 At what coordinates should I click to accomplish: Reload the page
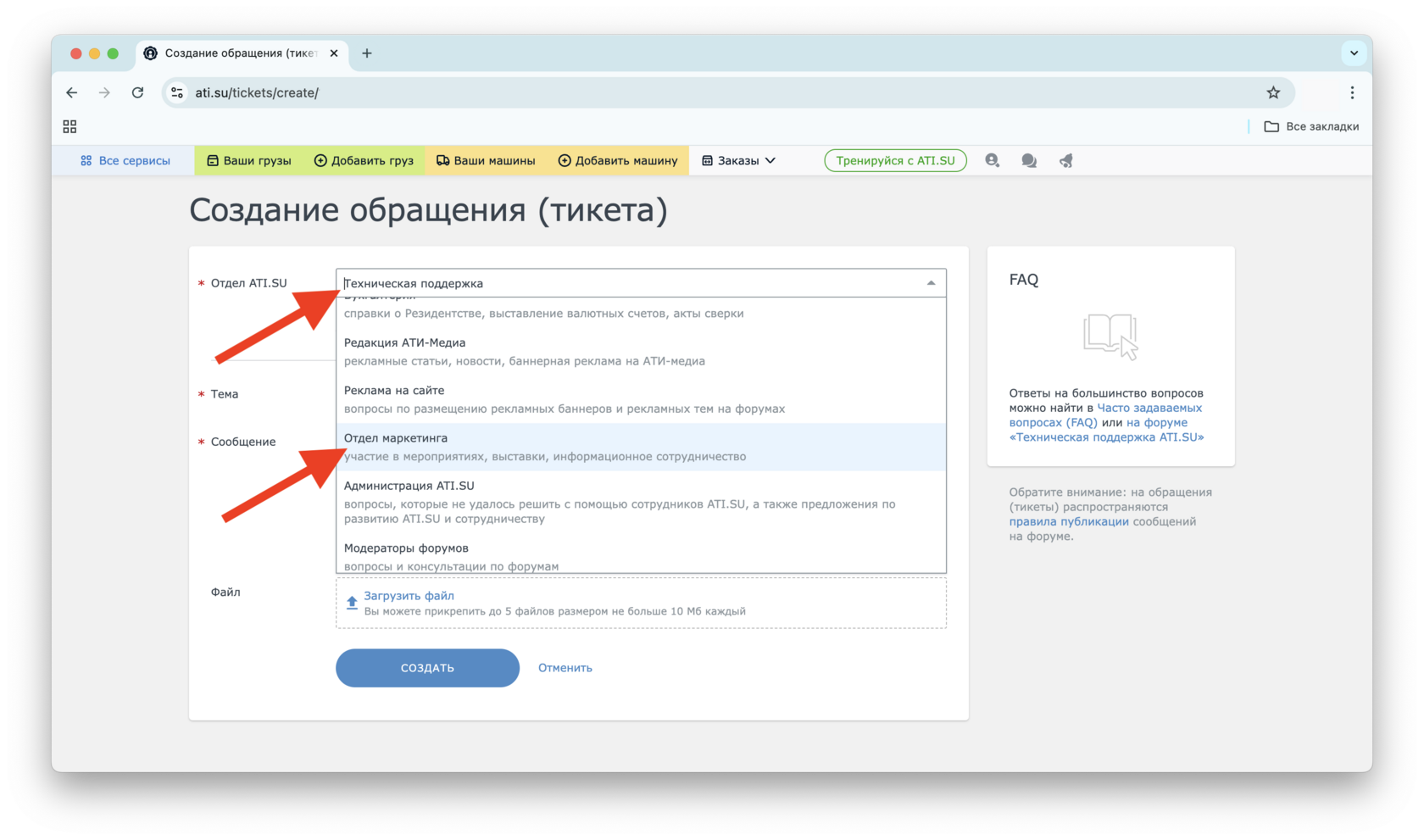[x=137, y=92]
